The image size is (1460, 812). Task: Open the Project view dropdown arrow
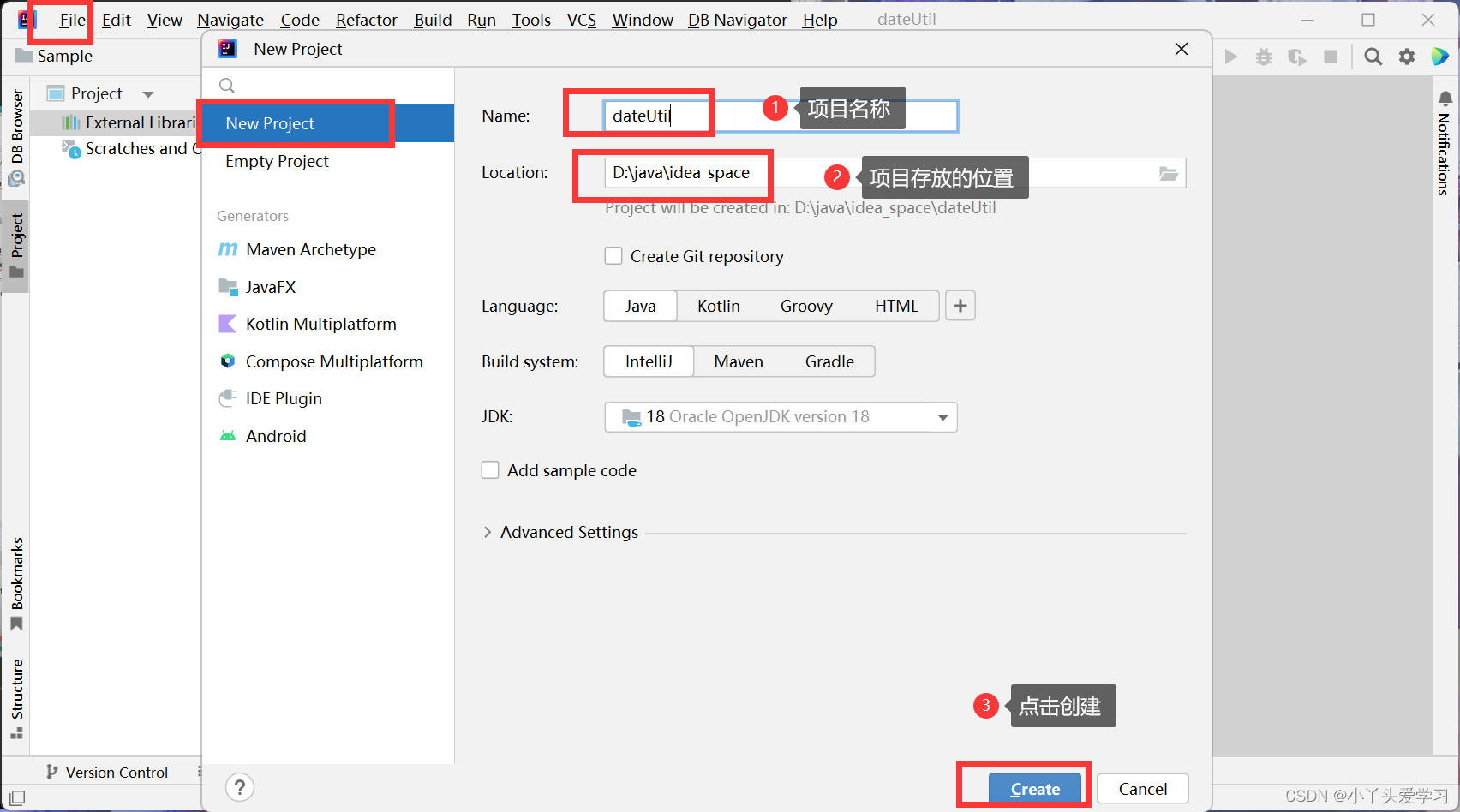coord(148,94)
